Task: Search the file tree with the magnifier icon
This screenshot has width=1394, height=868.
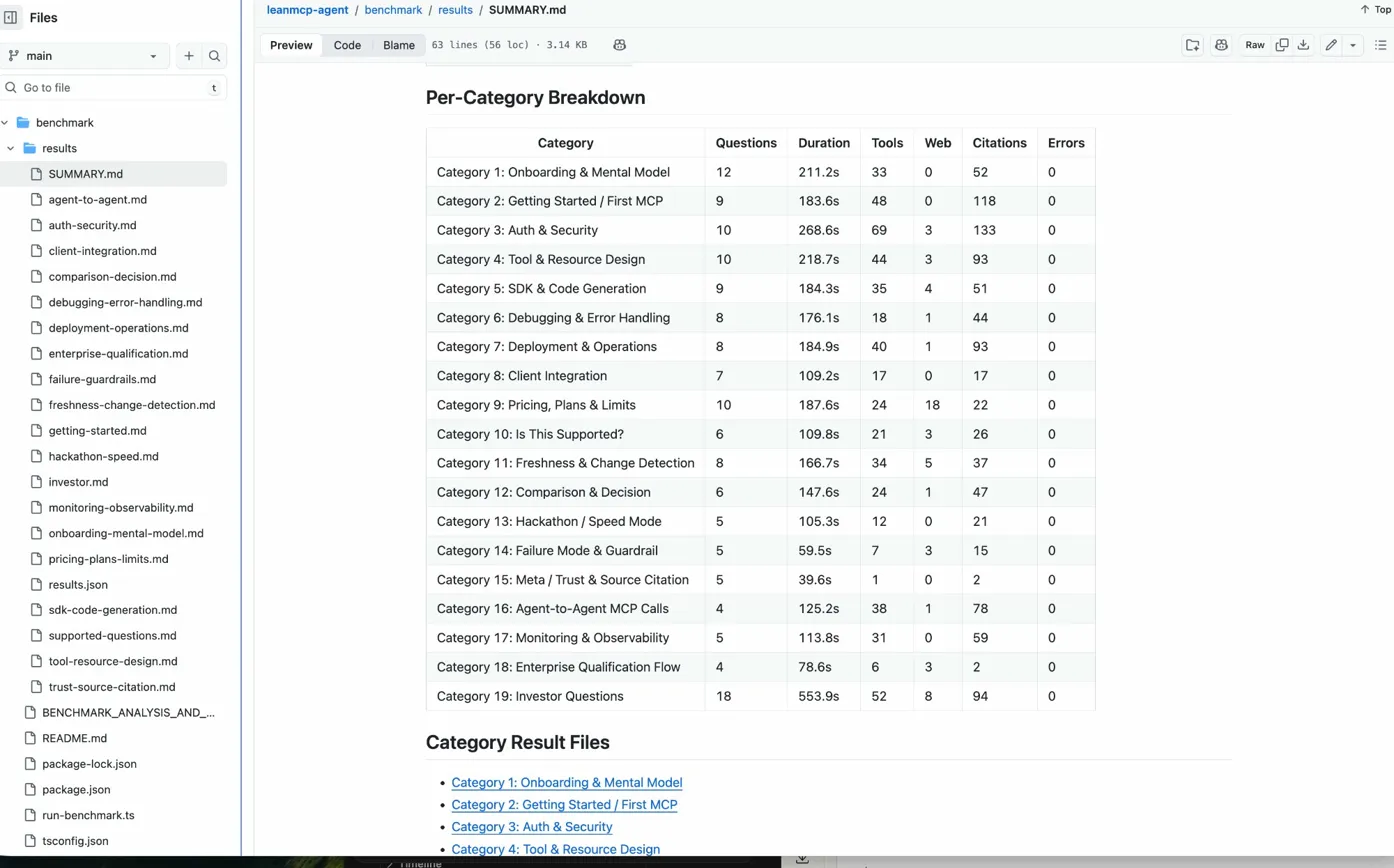Action: click(x=215, y=56)
